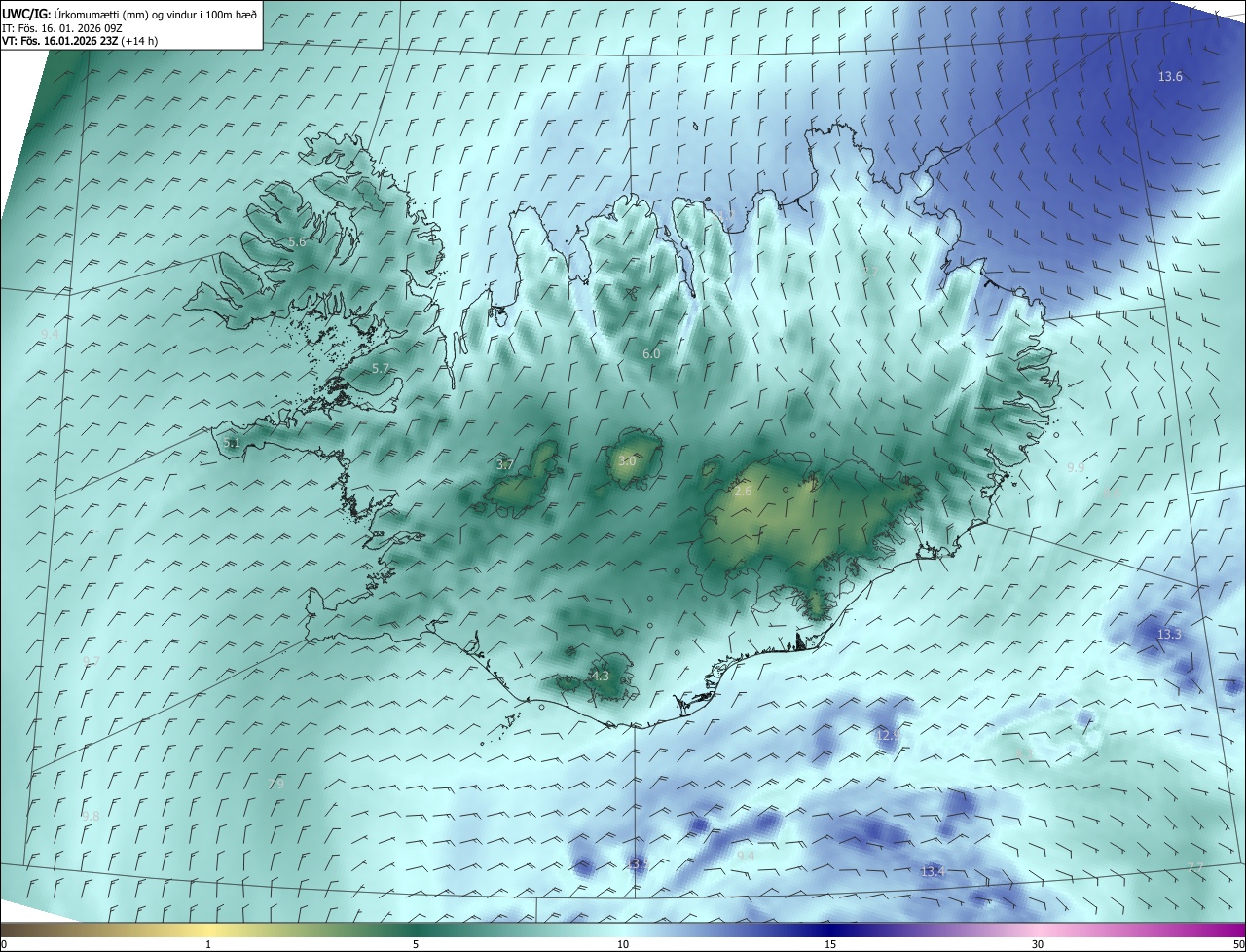Click the 9.9 value east of Iceland
Screen dimensions: 1246x952
coord(1076,468)
